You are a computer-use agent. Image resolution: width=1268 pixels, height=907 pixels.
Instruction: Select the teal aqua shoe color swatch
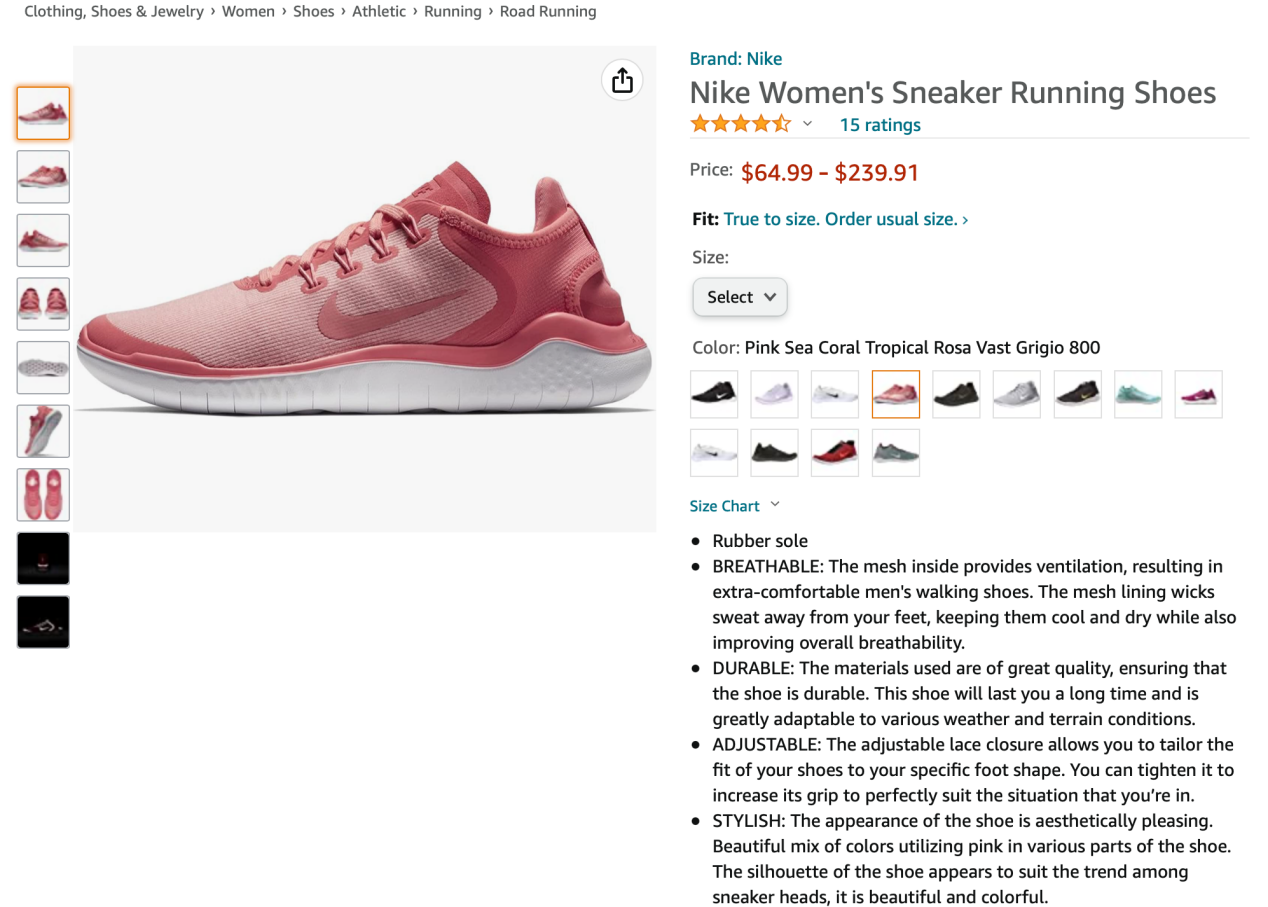[1138, 394]
